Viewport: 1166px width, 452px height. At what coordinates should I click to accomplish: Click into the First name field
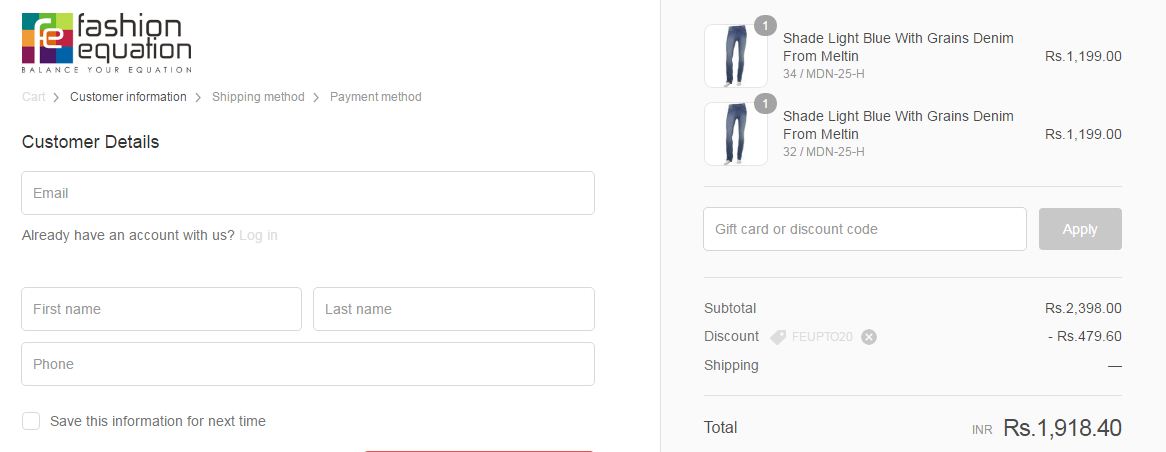(x=161, y=309)
